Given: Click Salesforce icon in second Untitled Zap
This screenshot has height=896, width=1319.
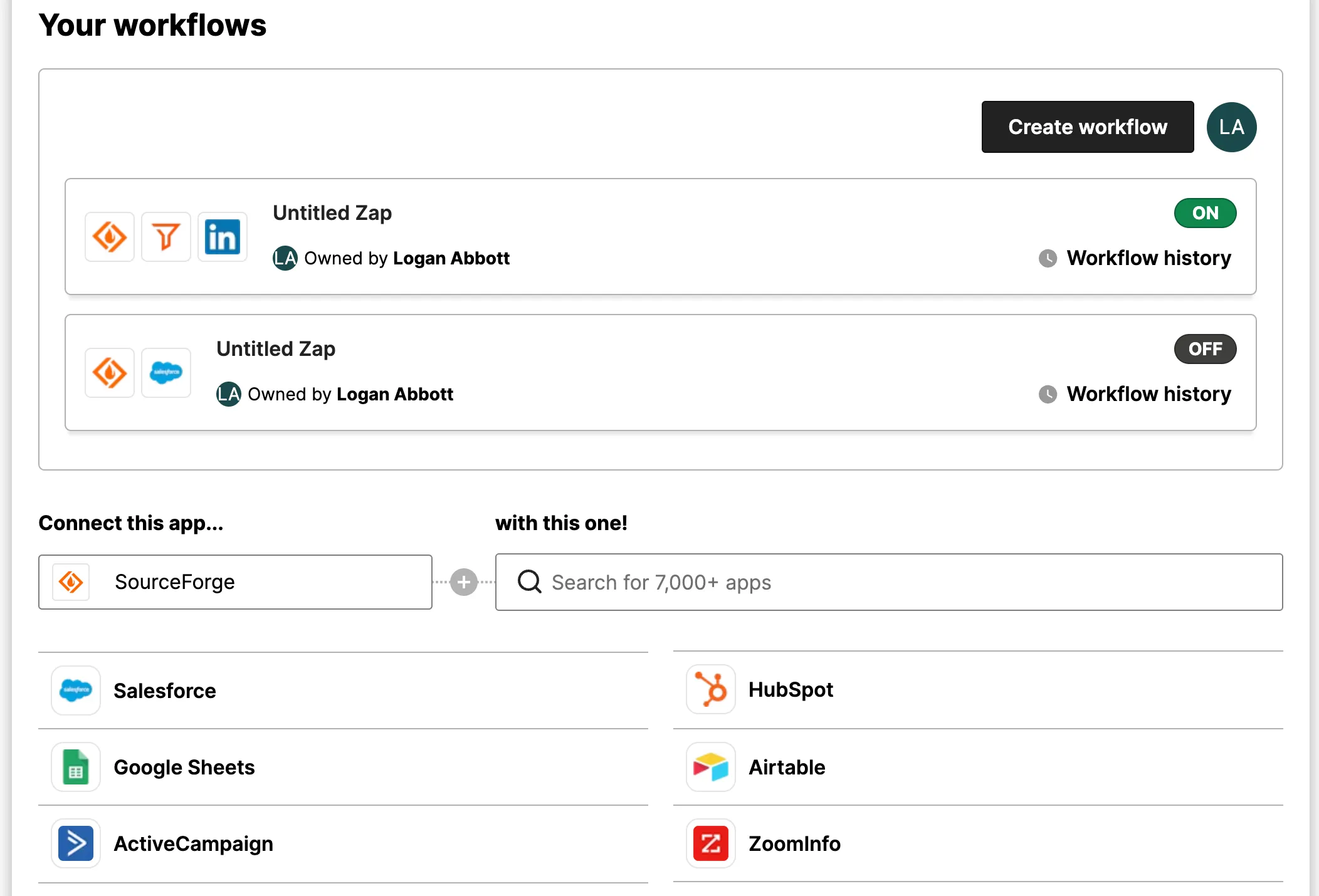Looking at the screenshot, I should [166, 373].
